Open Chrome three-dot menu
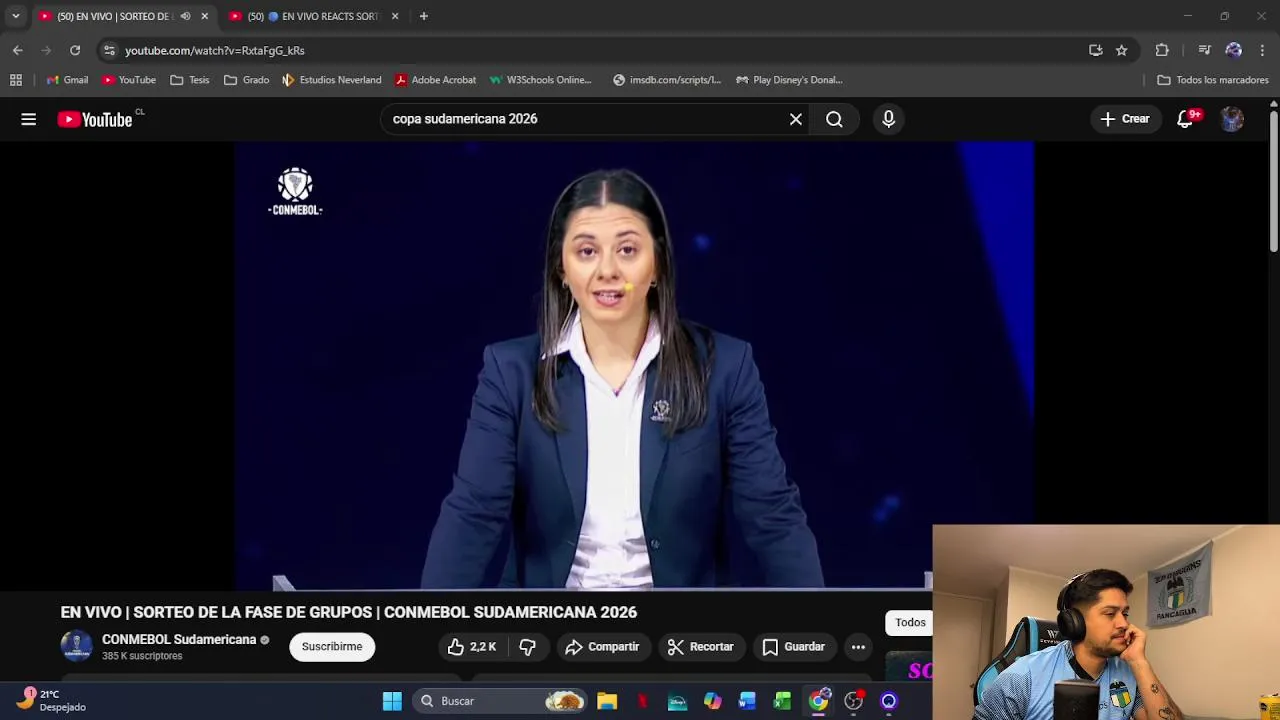This screenshot has height=720, width=1280. point(1262,50)
